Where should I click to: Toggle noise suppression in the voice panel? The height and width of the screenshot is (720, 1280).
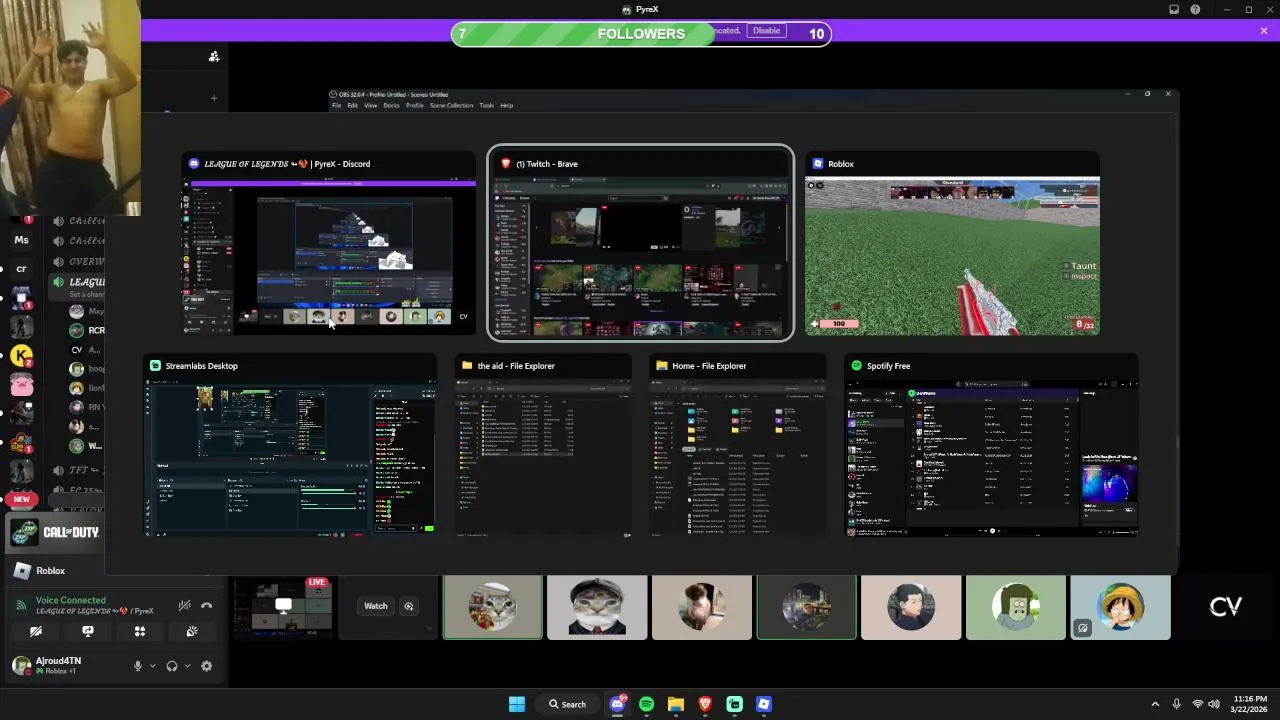(x=184, y=606)
